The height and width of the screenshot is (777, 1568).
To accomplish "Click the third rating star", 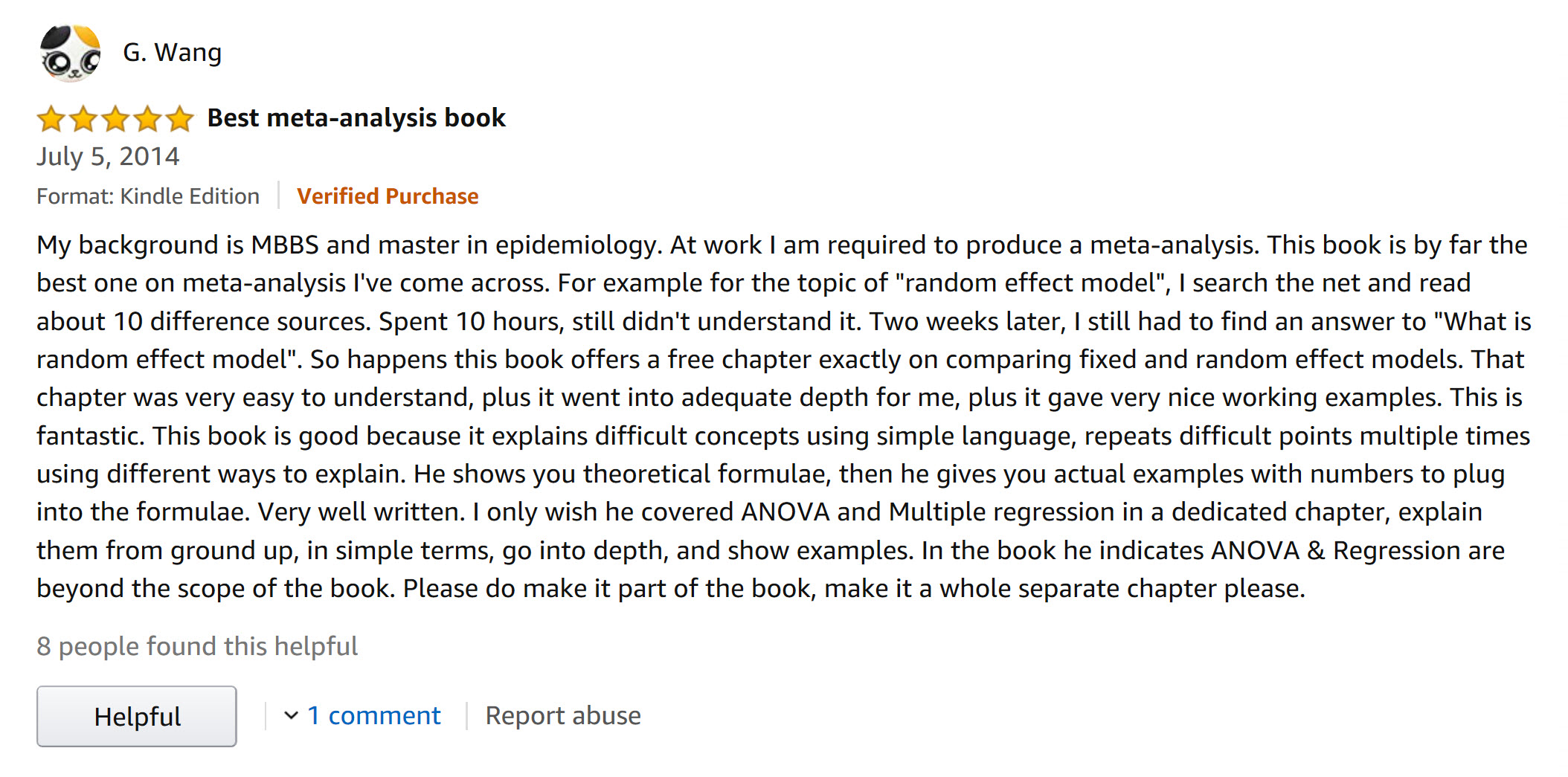I will 115,119.
